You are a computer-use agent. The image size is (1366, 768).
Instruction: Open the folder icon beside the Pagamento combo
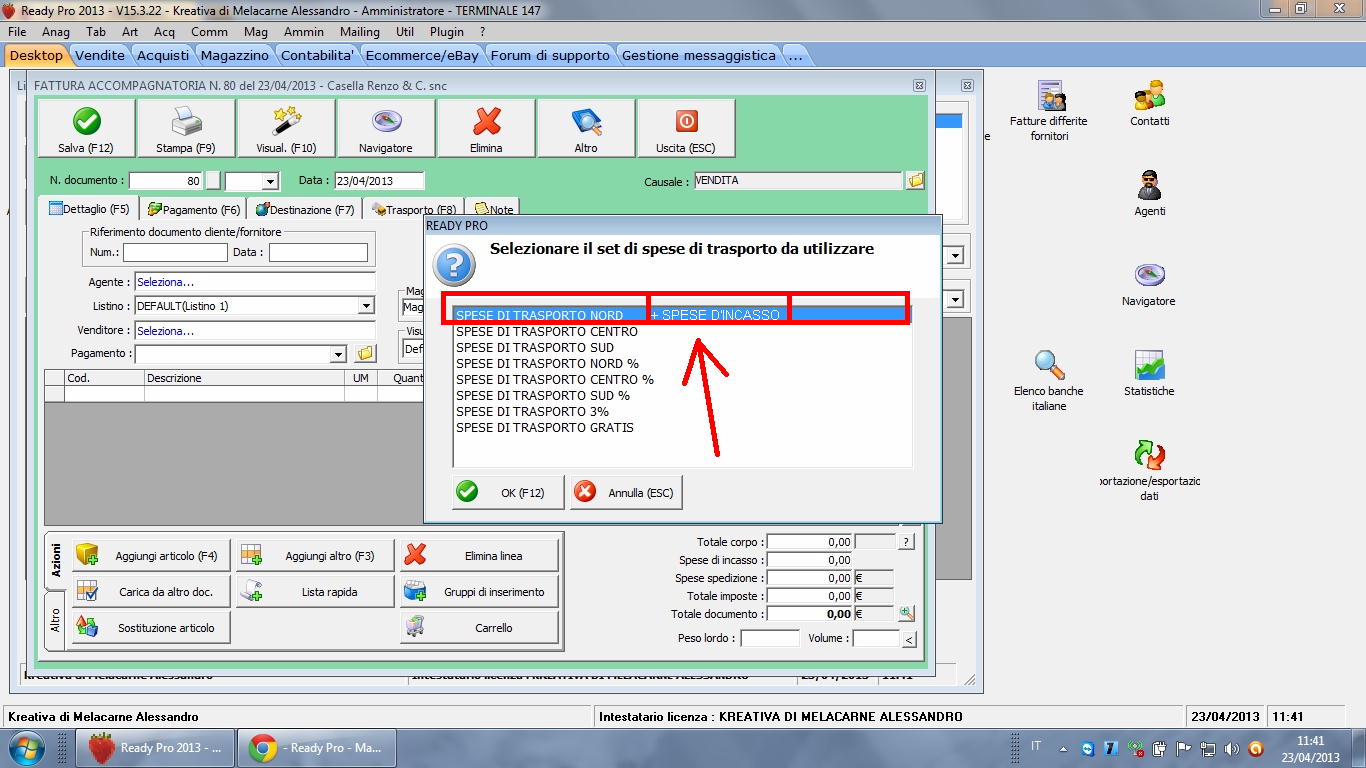(365, 353)
